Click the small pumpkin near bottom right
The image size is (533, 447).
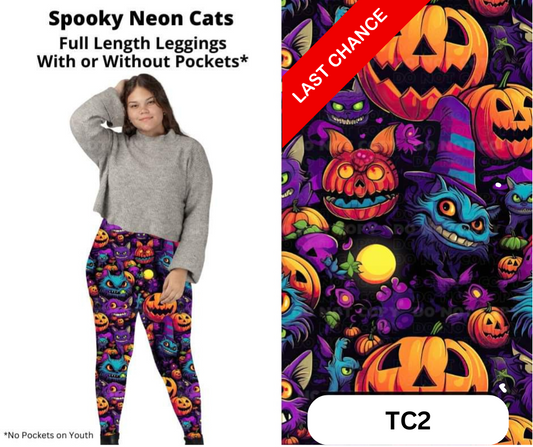489,326
